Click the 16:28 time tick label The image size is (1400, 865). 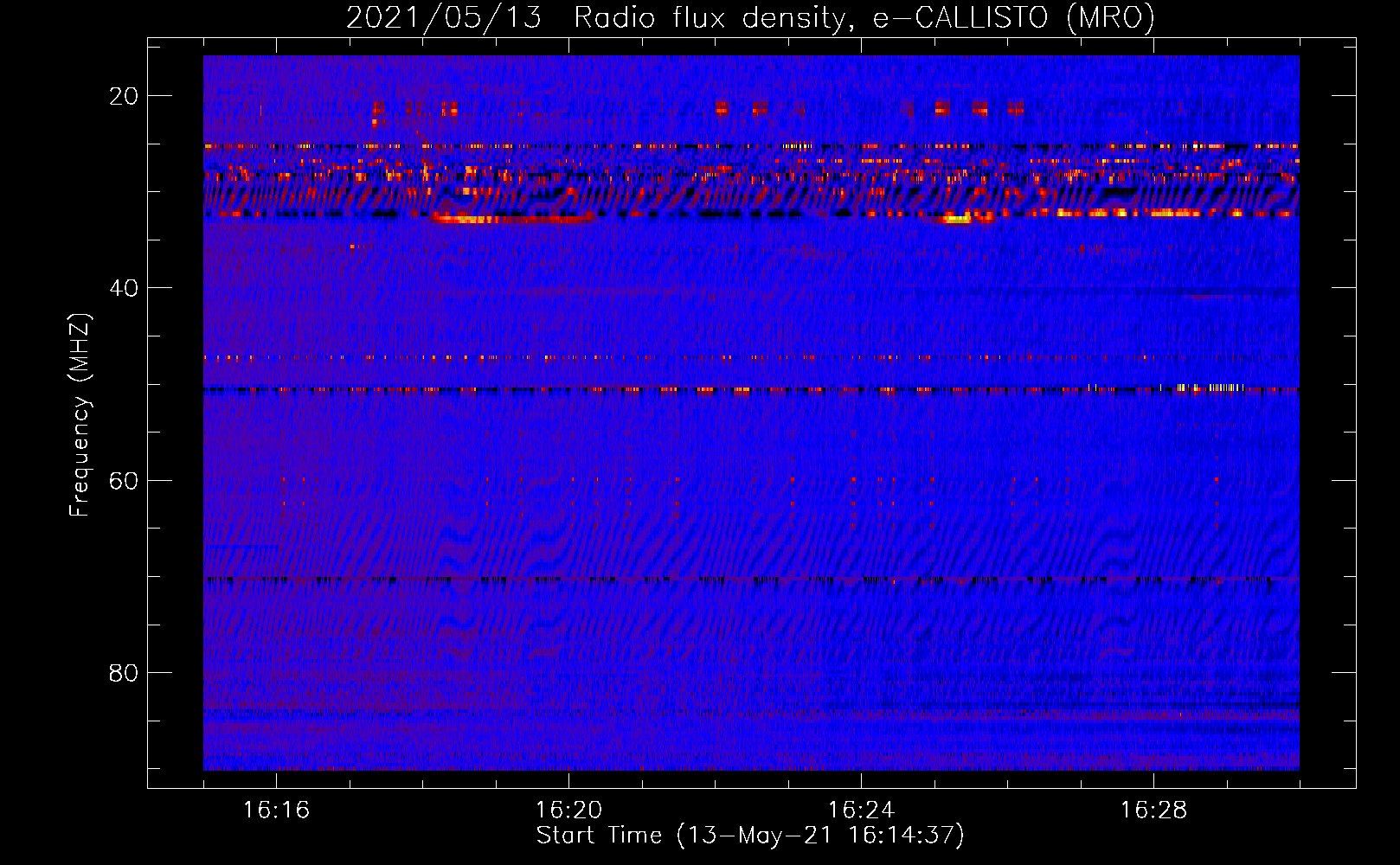(x=1153, y=810)
